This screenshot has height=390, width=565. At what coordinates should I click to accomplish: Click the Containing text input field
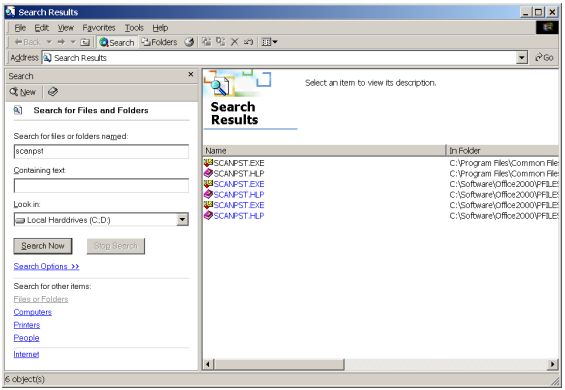(x=101, y=185)
